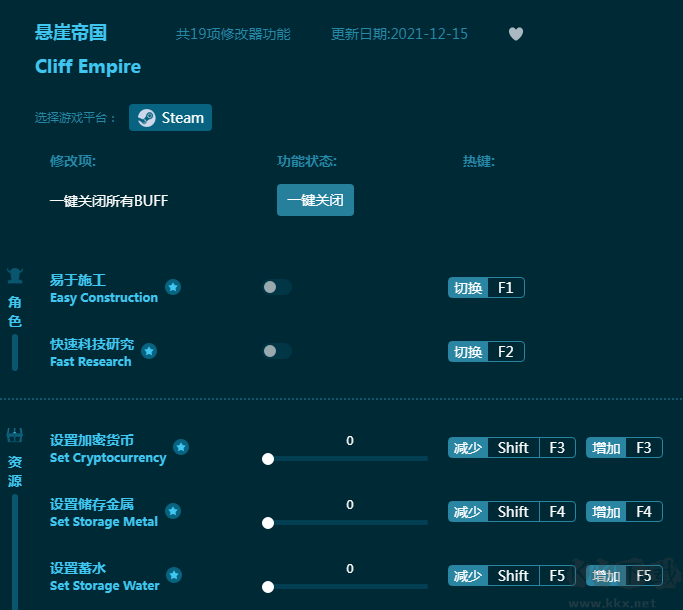The height and width of the screenshot is (610, 683).
Task: Click the Steam logo icon
Action: [x=146, y=118]
